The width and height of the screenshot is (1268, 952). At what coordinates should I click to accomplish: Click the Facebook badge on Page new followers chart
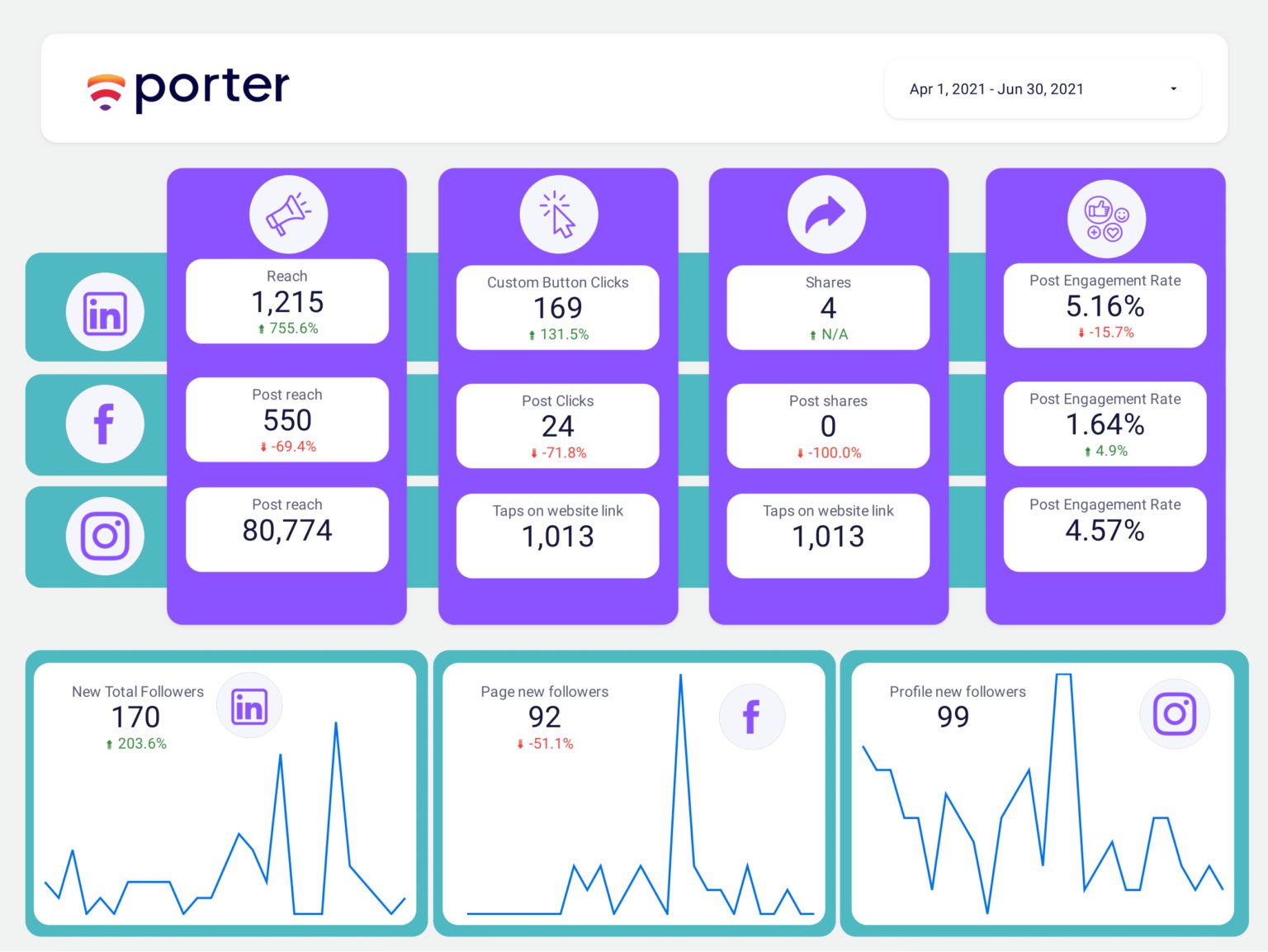[x=752, y=717]
